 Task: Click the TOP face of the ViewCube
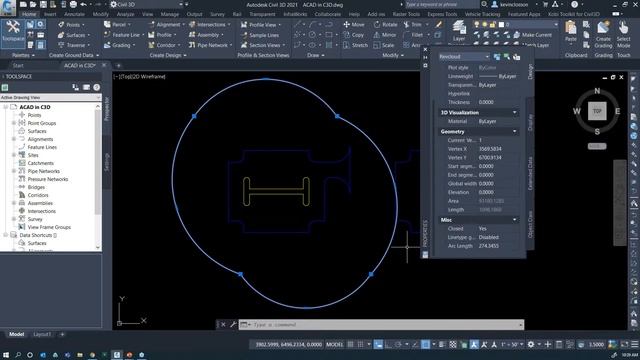tap(597, 111)
